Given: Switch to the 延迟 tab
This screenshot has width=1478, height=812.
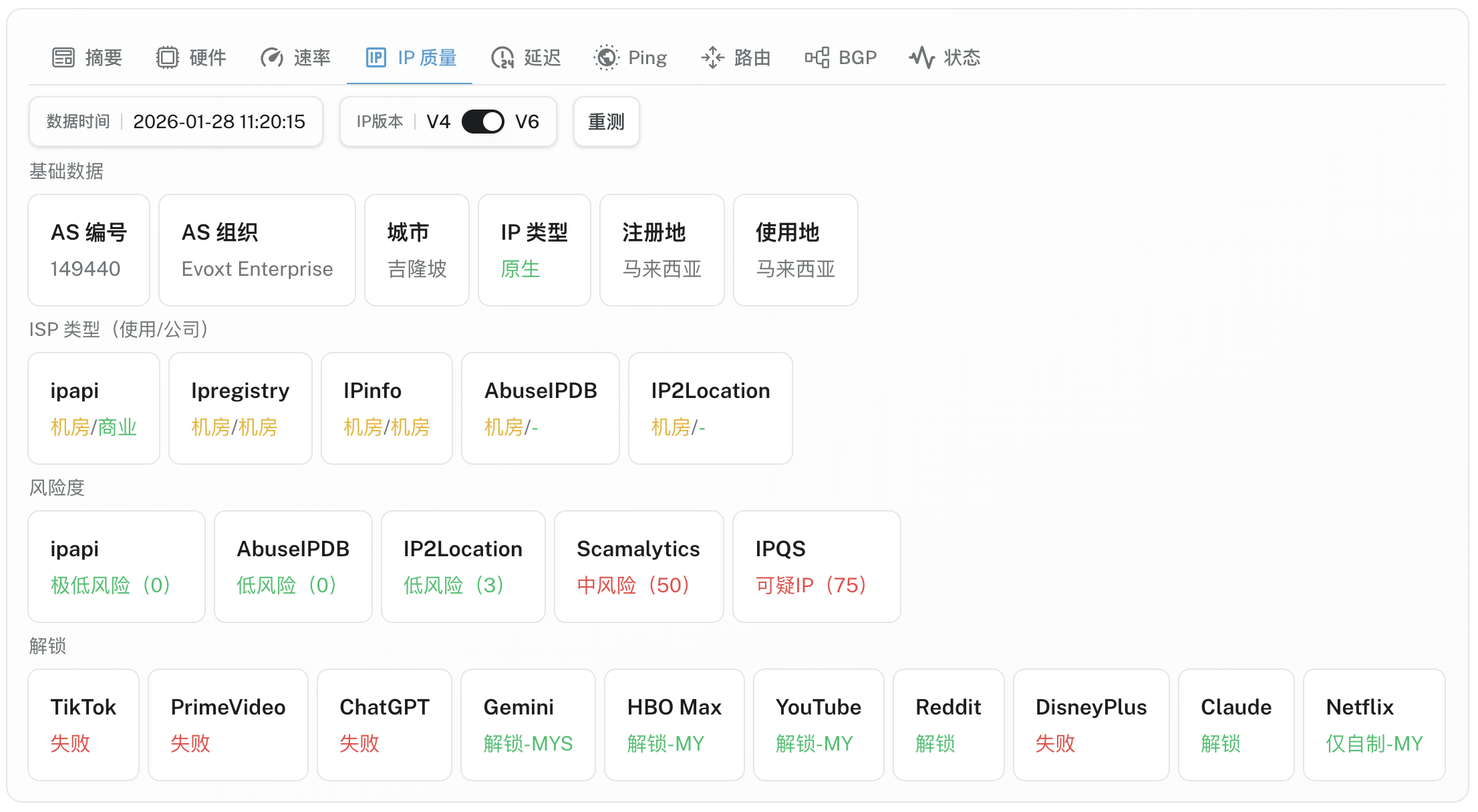Looking at the screenshot, I should coord(542,57).
